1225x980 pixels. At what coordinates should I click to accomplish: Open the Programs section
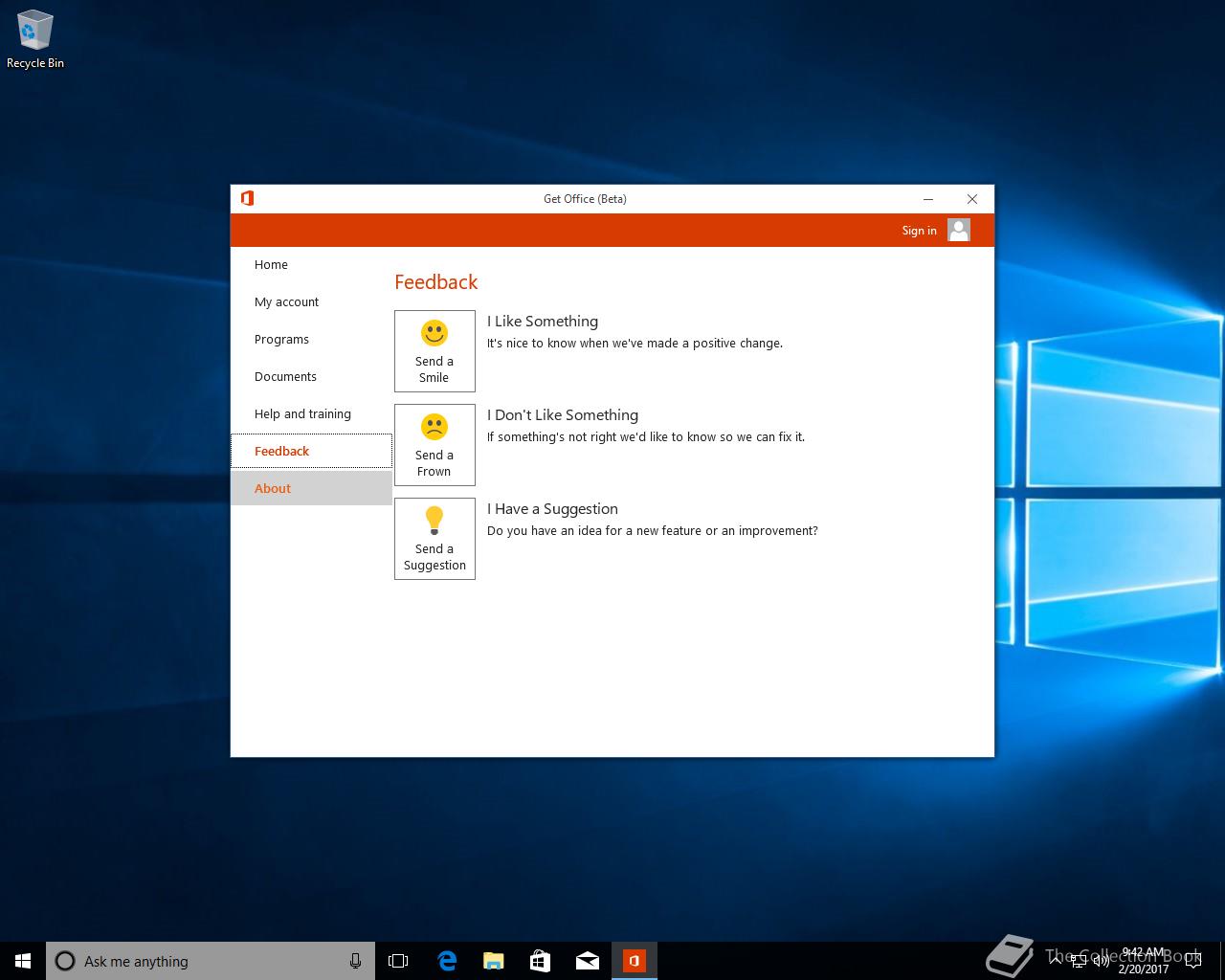311,339
